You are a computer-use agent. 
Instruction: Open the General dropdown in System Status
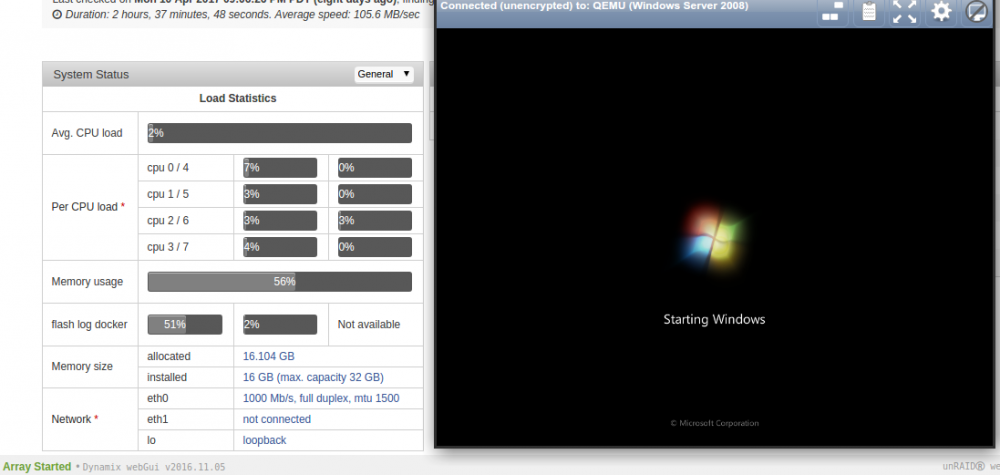tap(384, 74)
